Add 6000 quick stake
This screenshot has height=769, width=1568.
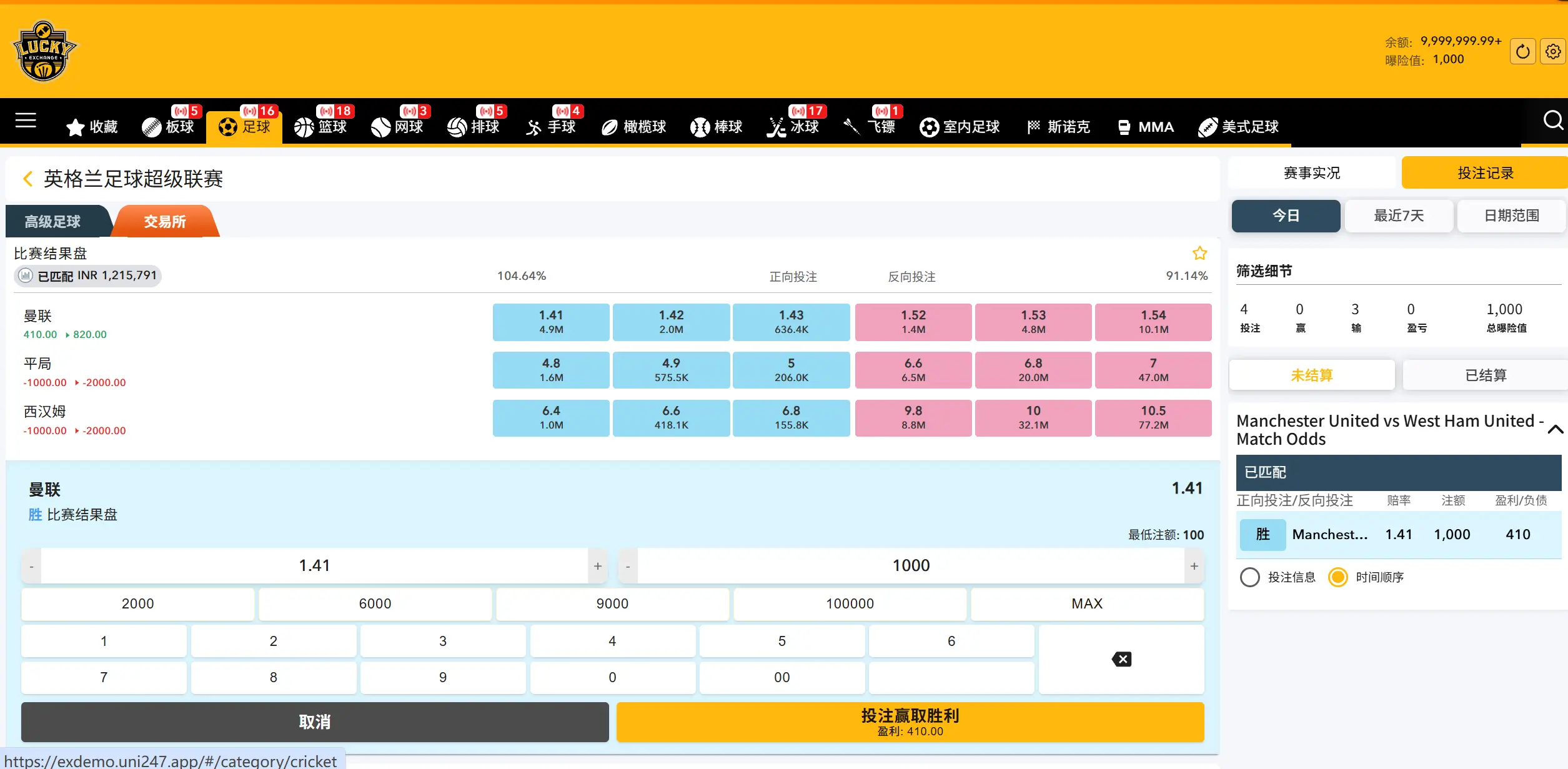(375, 604)
